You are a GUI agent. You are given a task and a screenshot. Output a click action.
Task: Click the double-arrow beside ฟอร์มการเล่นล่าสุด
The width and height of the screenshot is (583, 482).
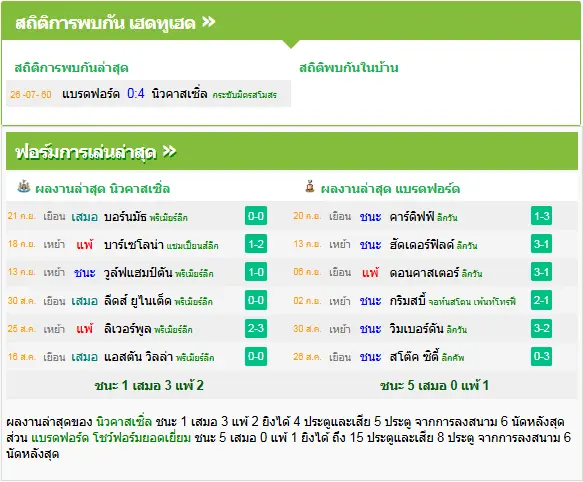[169, 151]
